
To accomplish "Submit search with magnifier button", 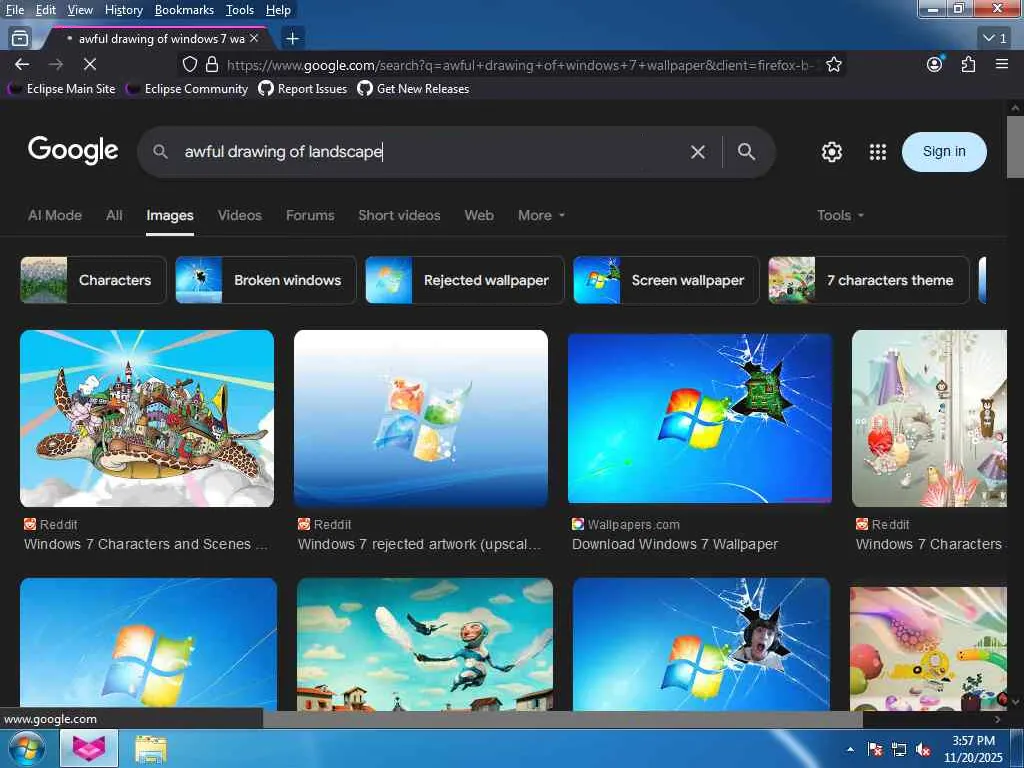I will pos(746,152).
